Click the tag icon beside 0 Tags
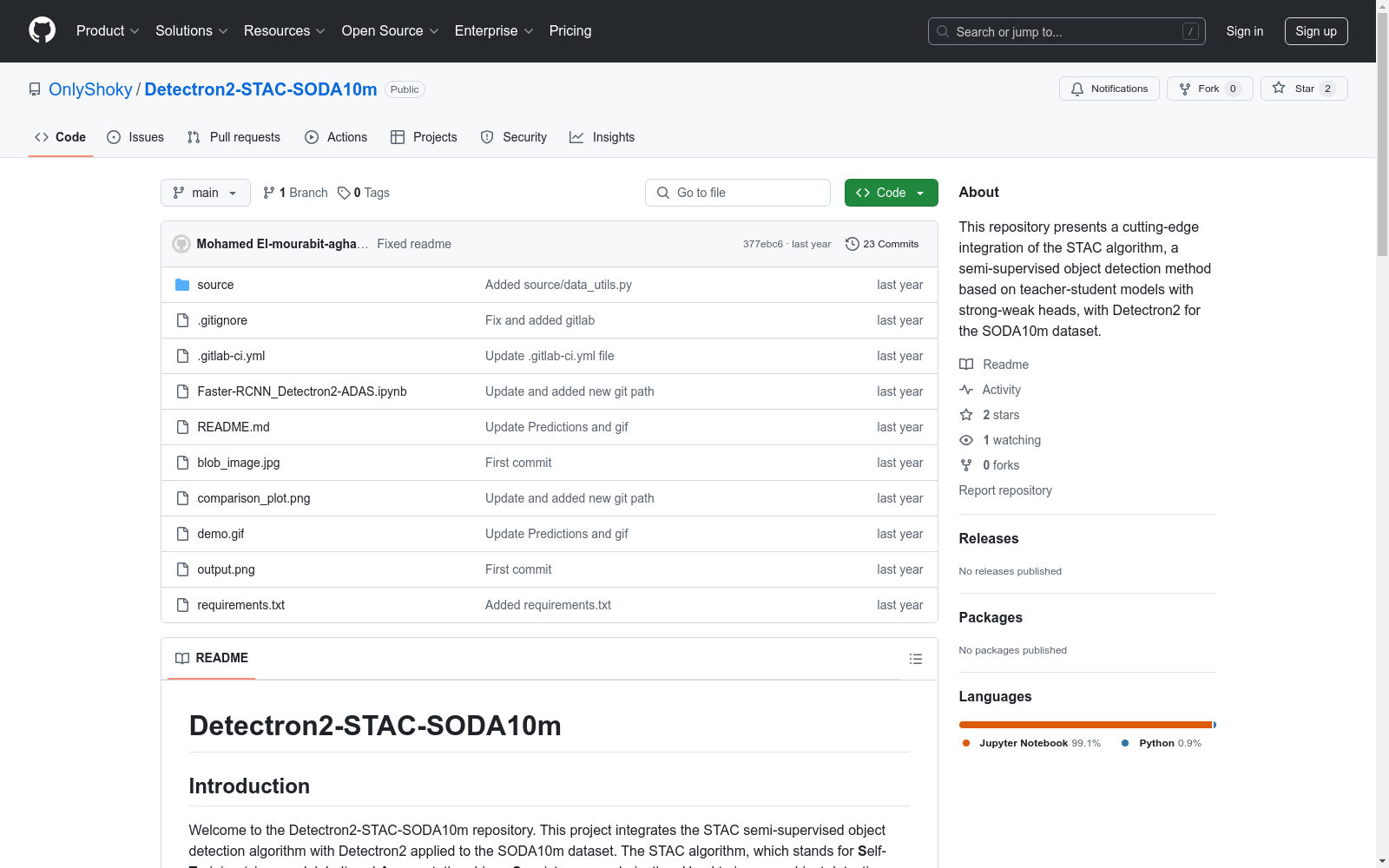The image size is (1389, 868). pos(344,193)
